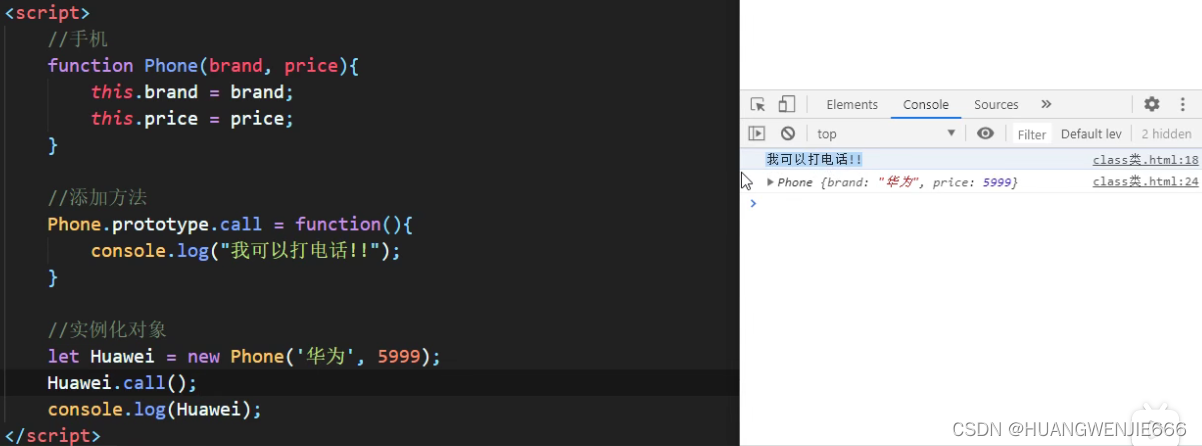
Task: Click the console.log("我可以打电话!!") line
Action: click(x=246, y=251)
